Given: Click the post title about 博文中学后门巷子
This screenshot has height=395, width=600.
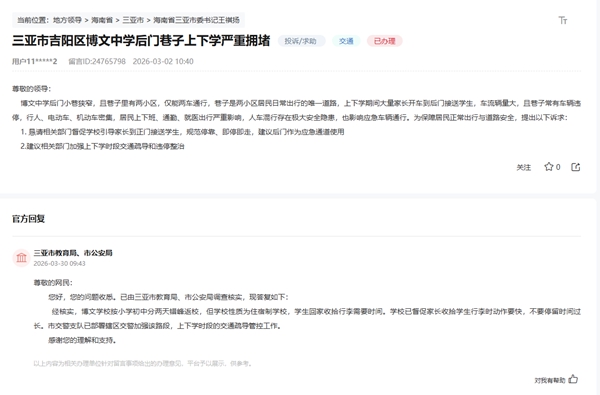Looking at the screenshot, I should click(x=141, y=41).
